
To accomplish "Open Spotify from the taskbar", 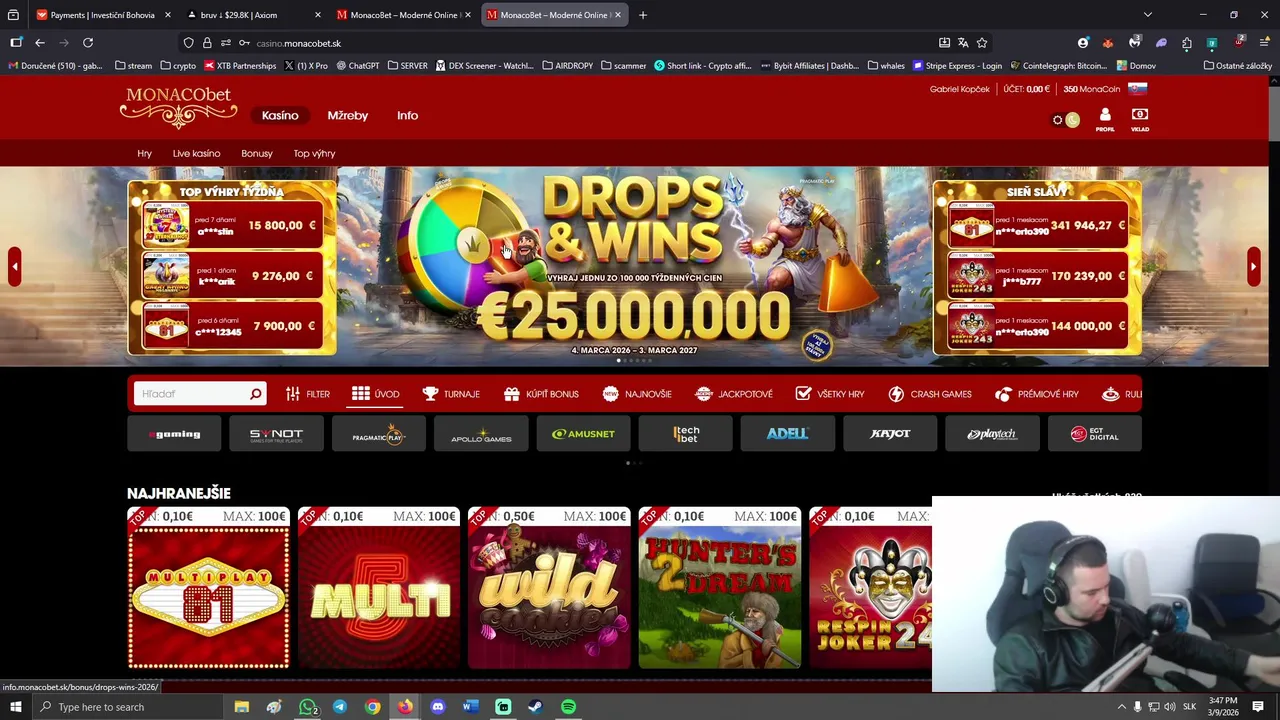I will click(x=568, y=707).
